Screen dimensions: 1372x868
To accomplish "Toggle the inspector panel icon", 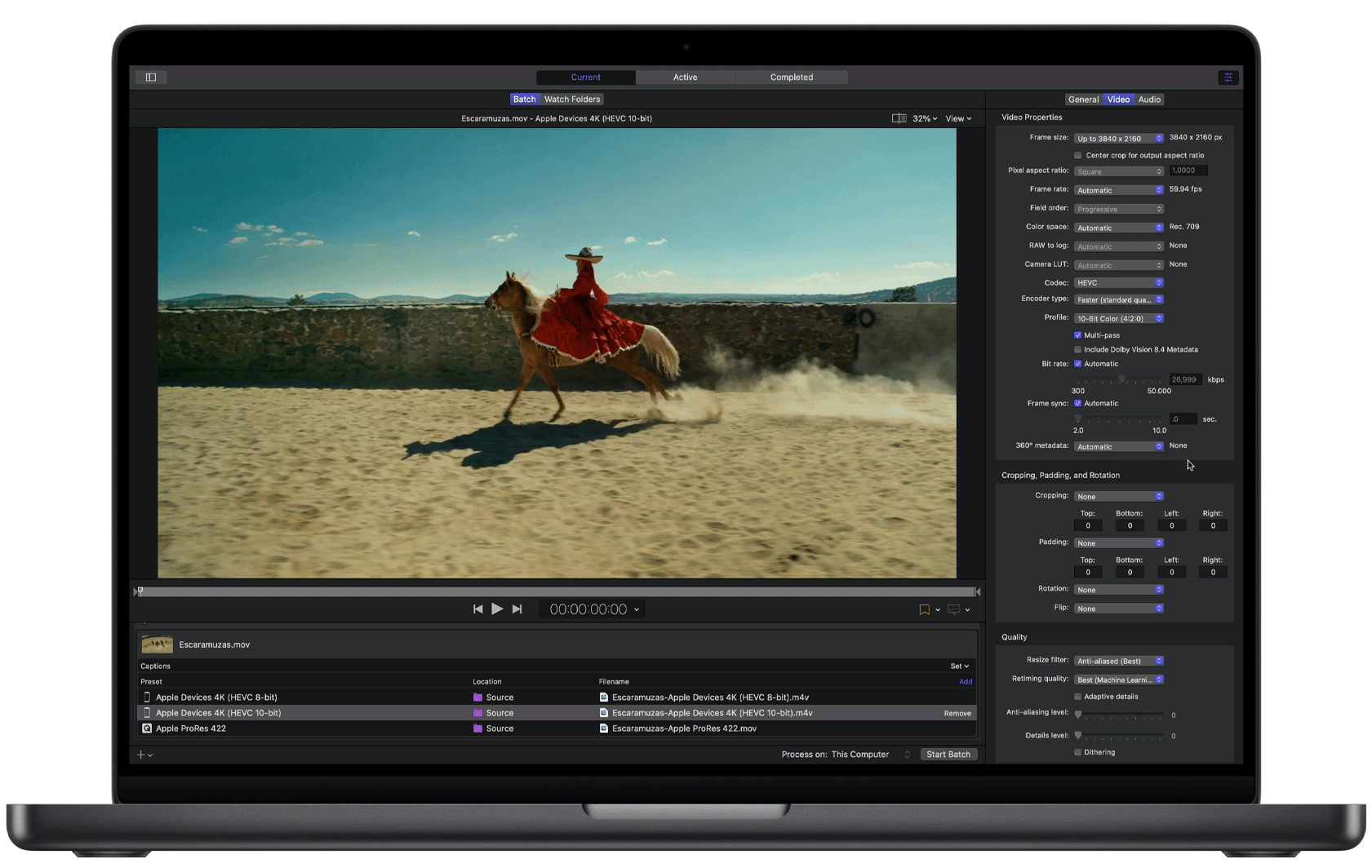I will (1228, 77).
